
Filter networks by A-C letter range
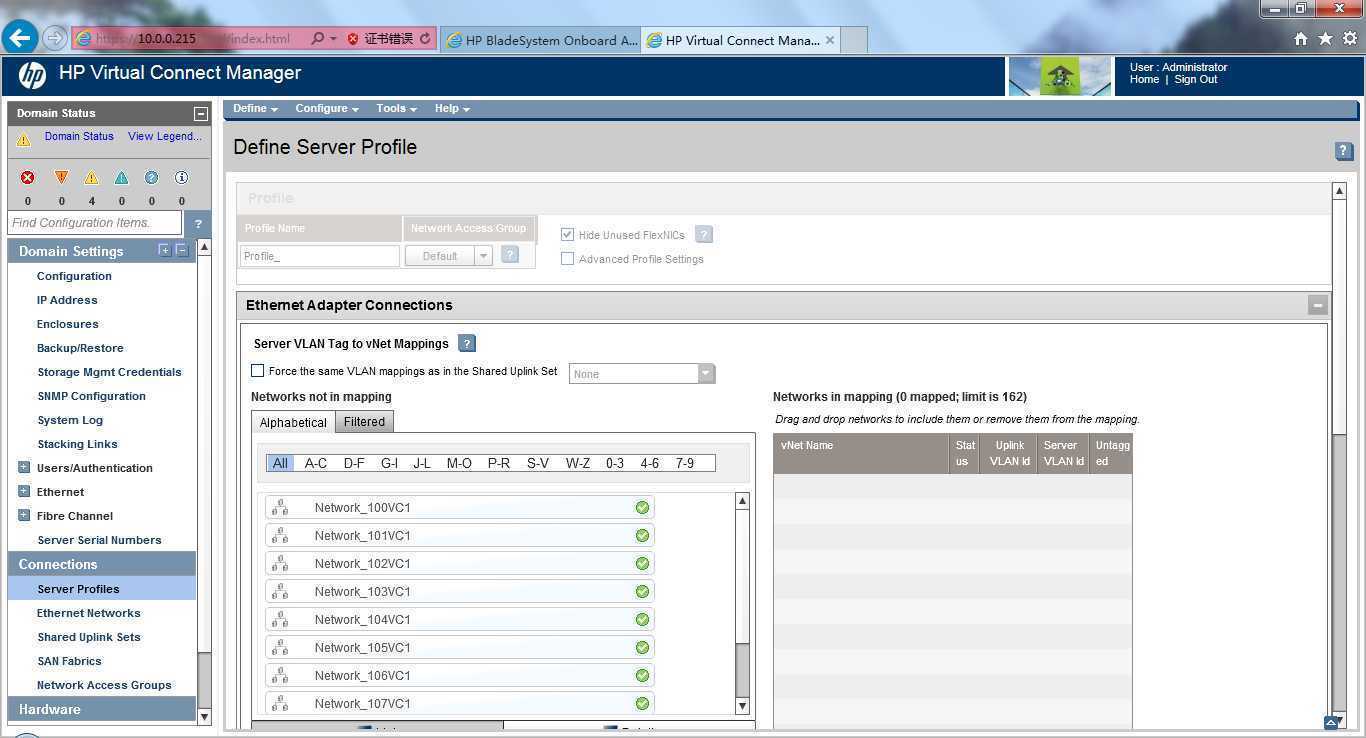click(316, 463)
